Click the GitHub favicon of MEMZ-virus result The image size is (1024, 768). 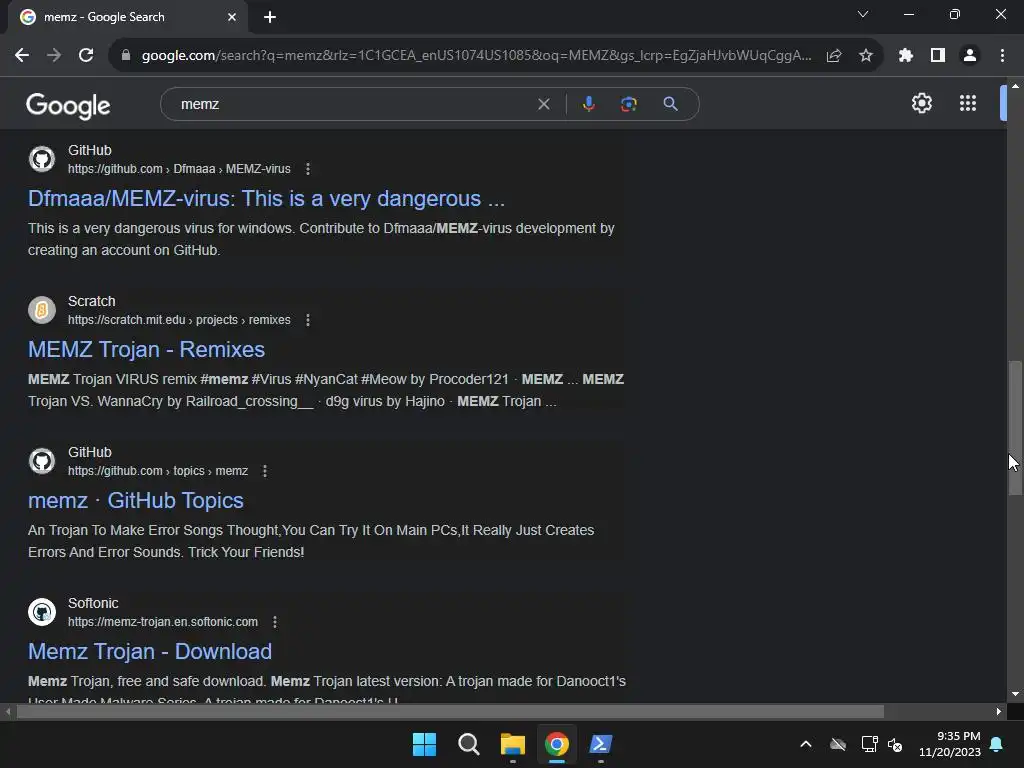(x=42, y=159)
